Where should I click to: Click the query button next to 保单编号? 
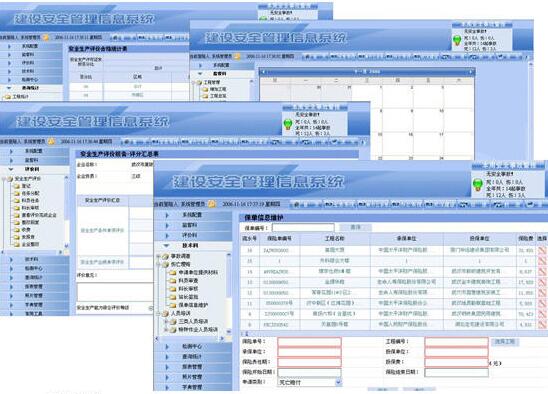(x=355, y=227)
